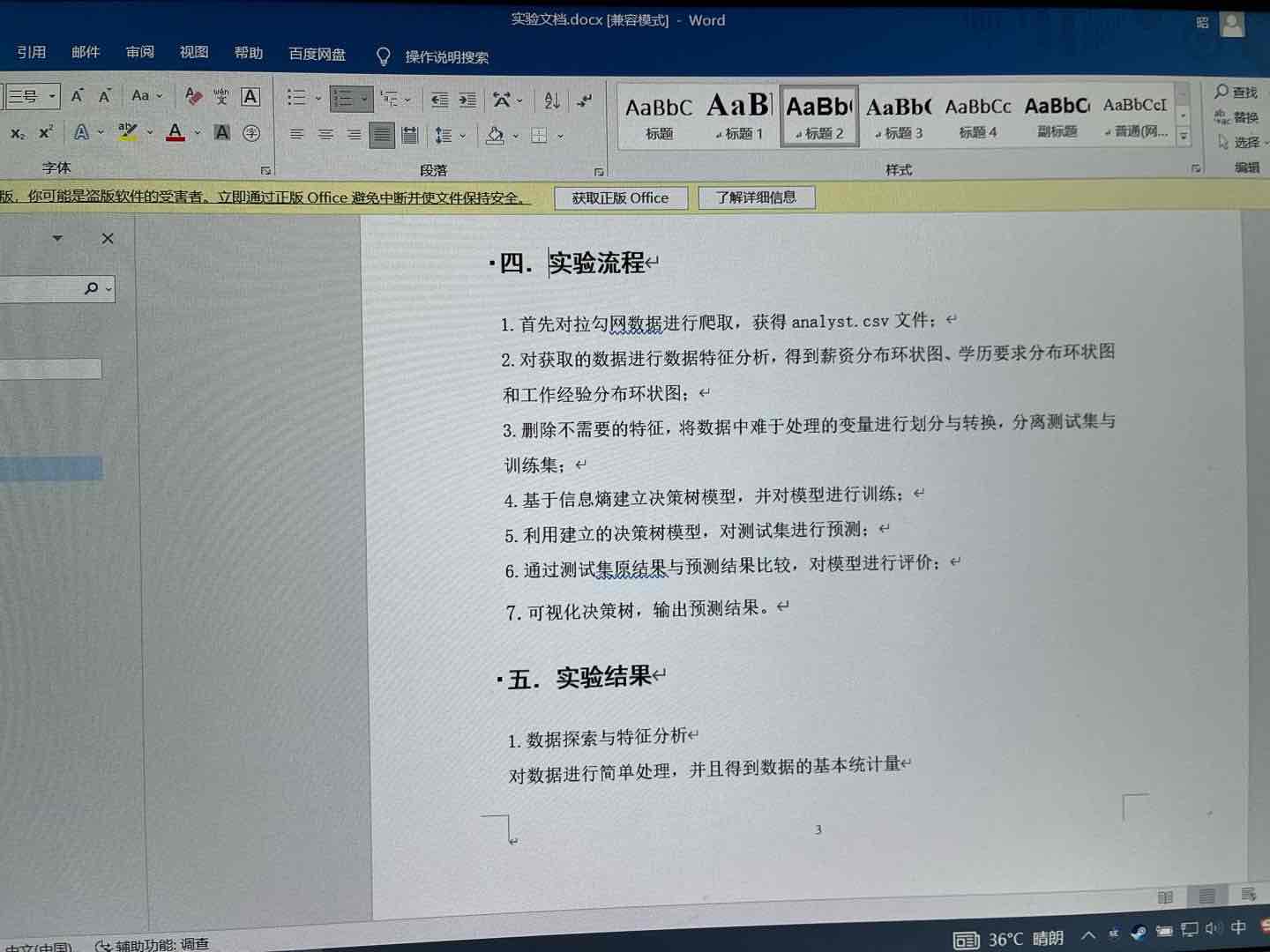The width and height of the screenshot is (1270, 952).
Task: Expand the bullet list style dropdown arrow
Action: coord(318,99)
